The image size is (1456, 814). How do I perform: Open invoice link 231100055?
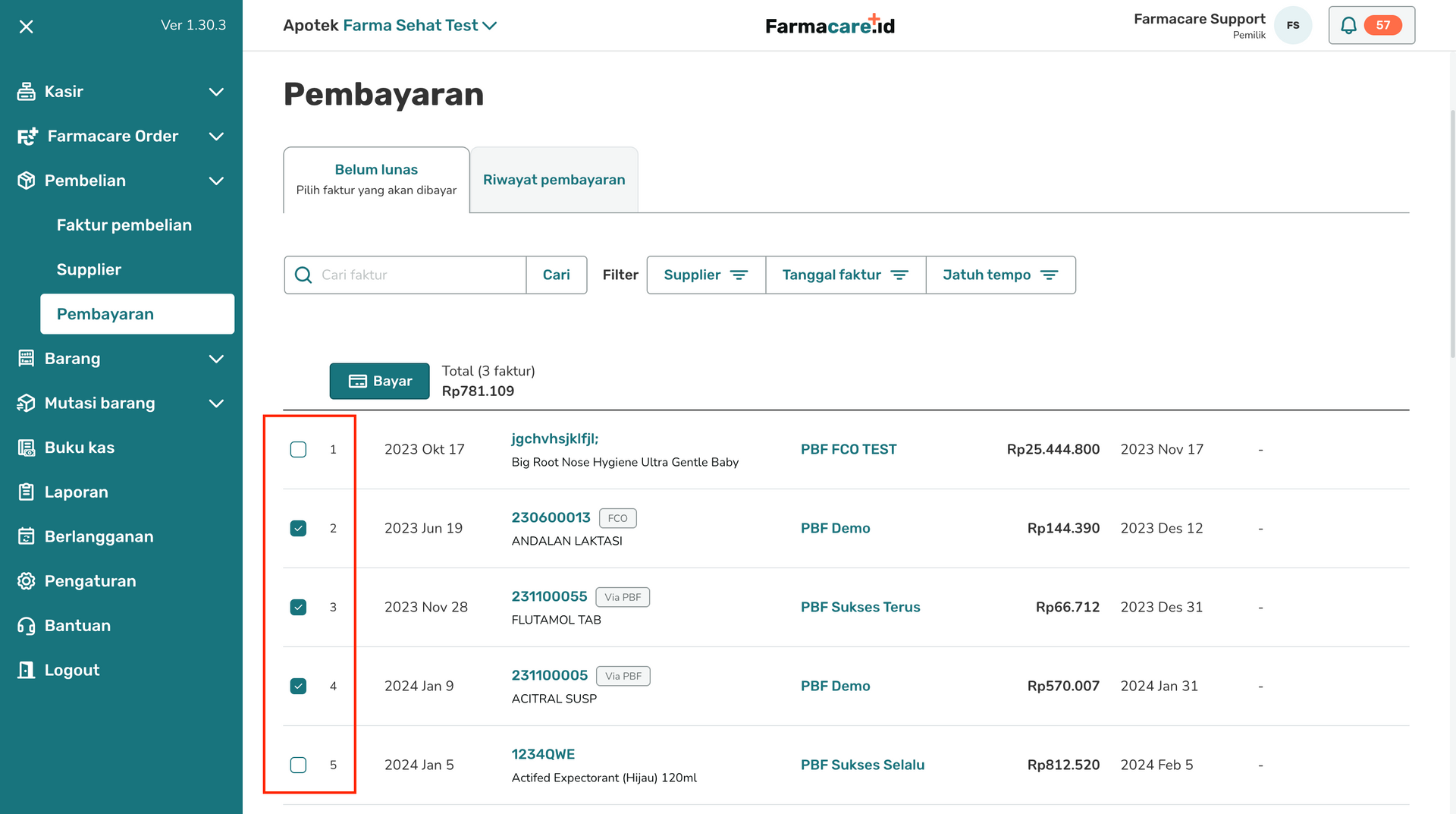[x=550, y=596]
